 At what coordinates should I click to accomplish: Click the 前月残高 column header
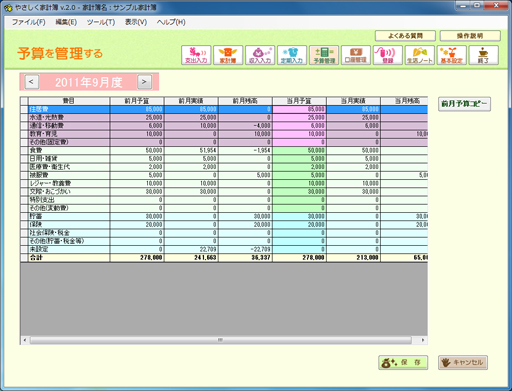[x=245, y=101]
